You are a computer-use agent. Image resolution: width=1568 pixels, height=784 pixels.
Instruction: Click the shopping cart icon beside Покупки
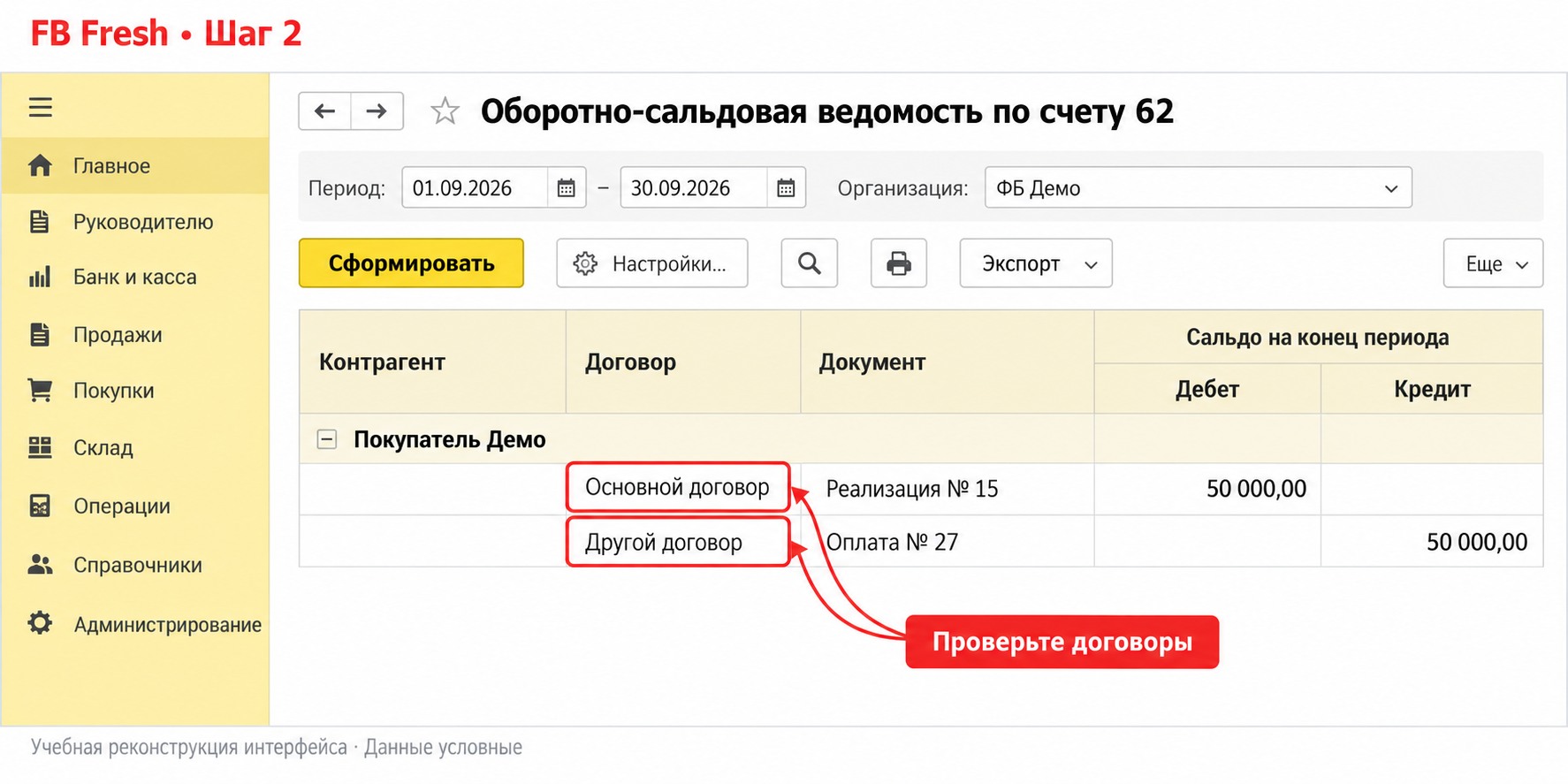point(40,390)
